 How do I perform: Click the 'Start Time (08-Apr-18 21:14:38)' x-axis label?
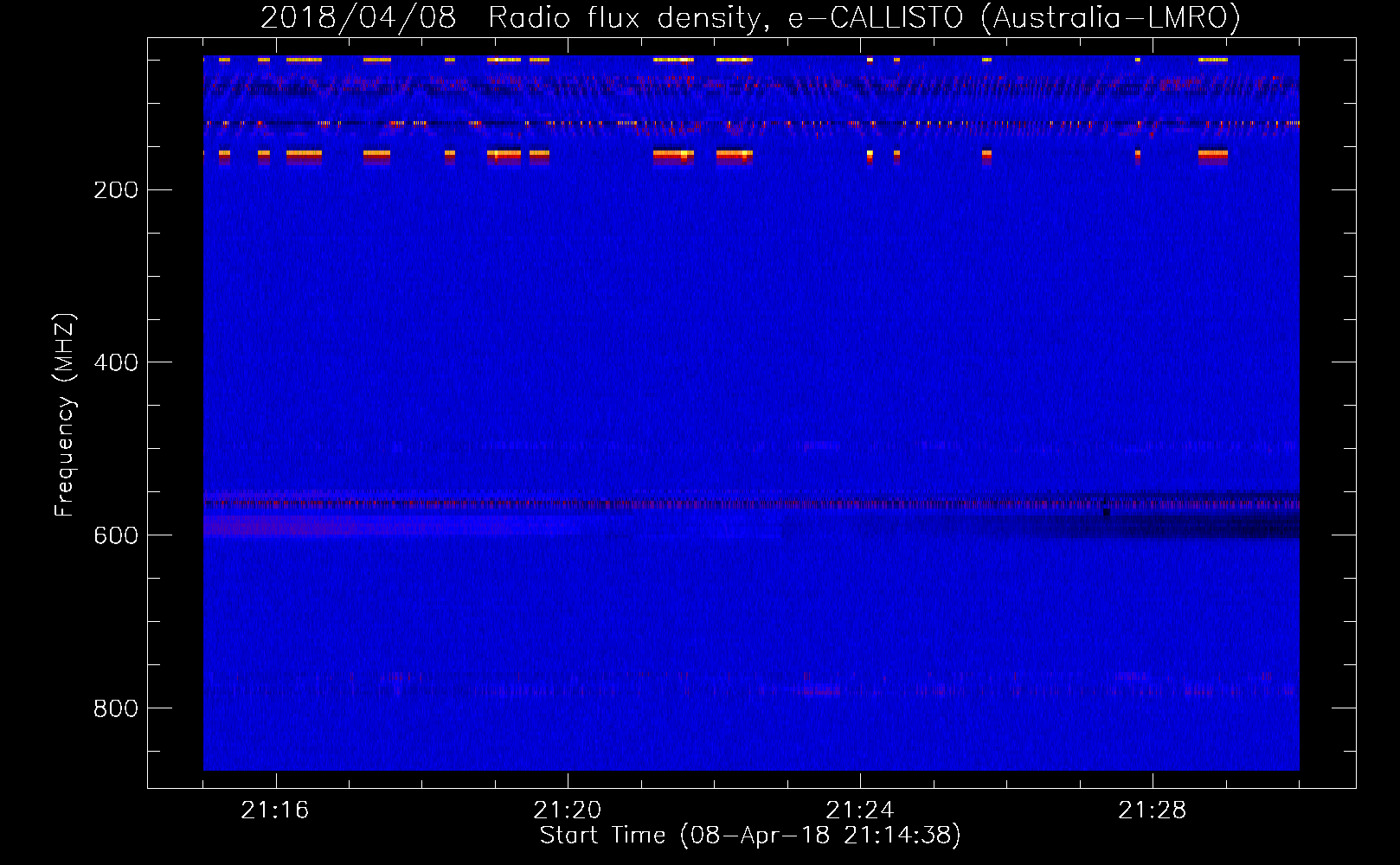coord(750,836)
